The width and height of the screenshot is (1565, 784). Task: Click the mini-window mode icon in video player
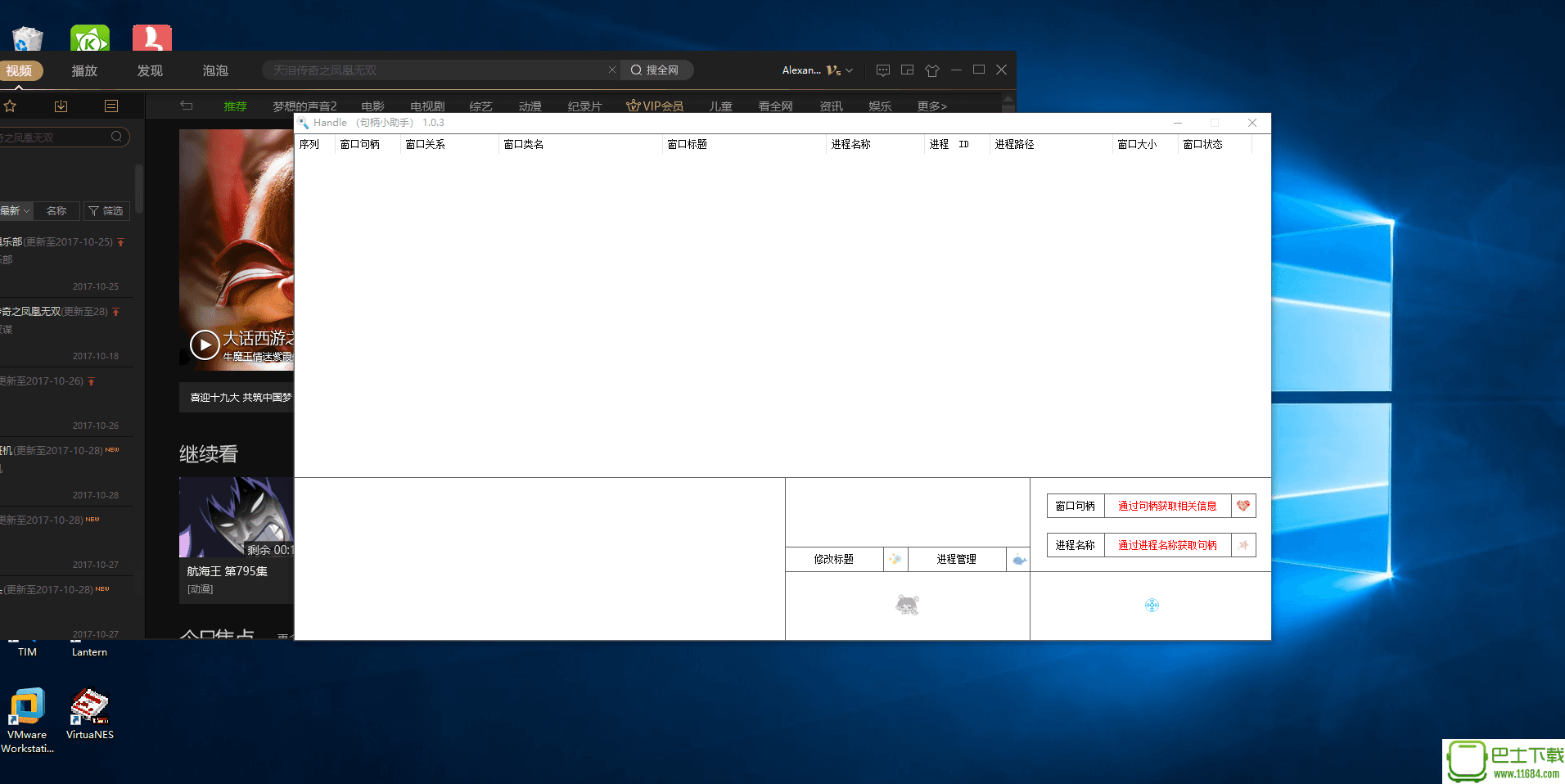coord(907,70)
